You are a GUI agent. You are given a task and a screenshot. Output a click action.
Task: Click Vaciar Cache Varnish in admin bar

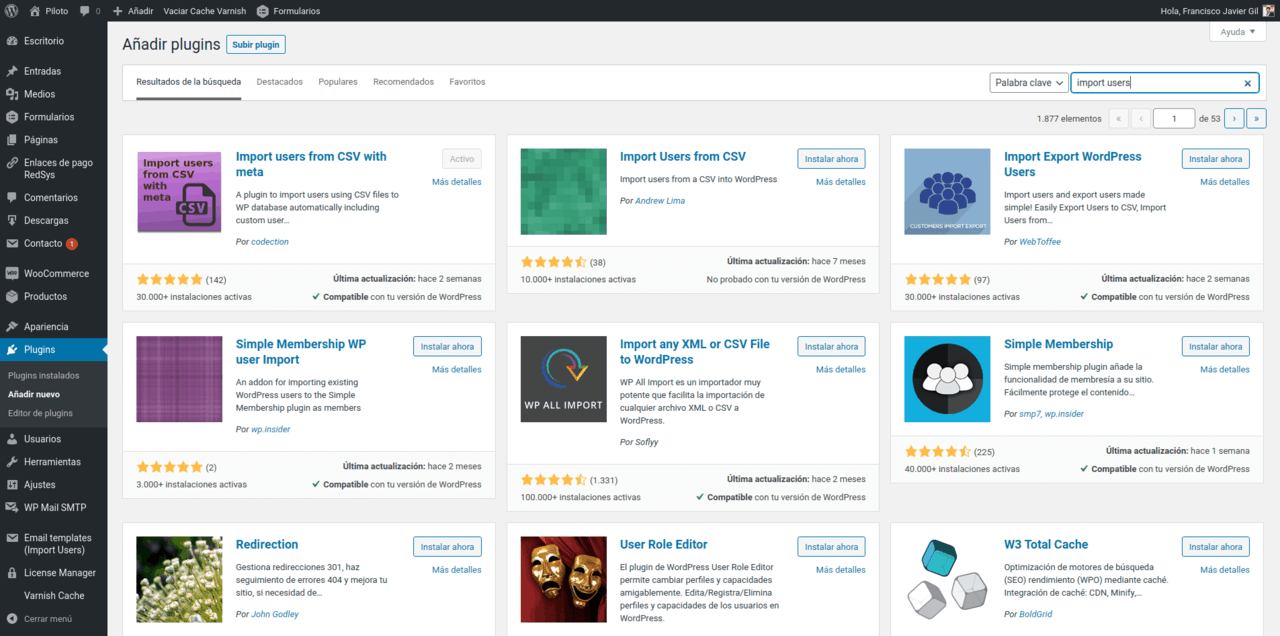click(204, 11)
